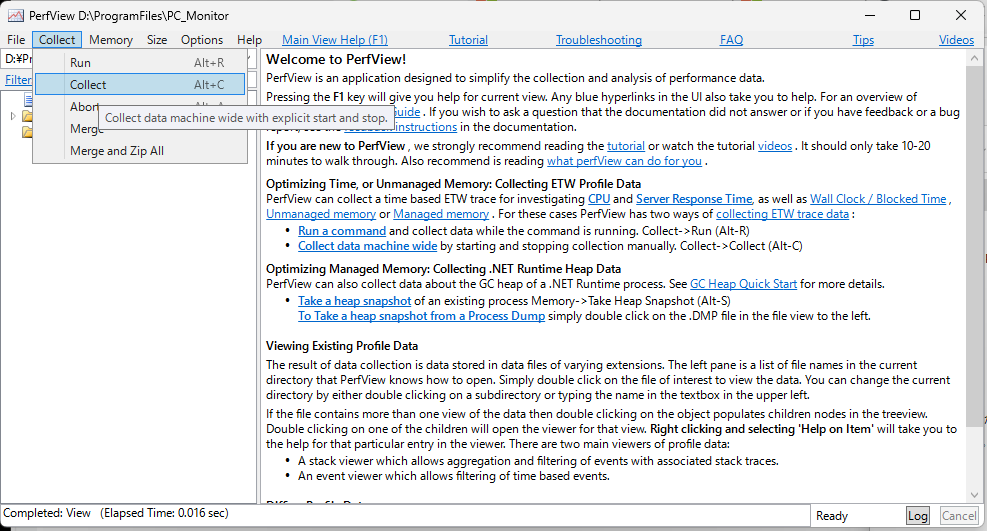Open the FAQ link

(x=731, y=40)
